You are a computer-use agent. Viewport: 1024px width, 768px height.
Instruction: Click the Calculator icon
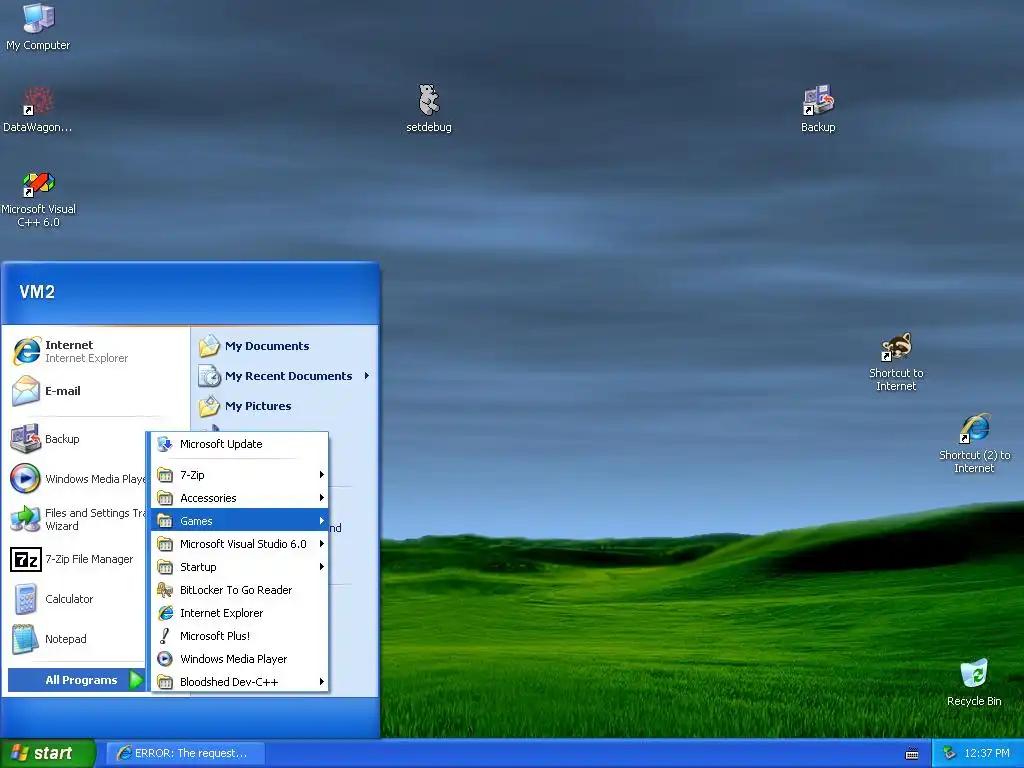(25, 598)
